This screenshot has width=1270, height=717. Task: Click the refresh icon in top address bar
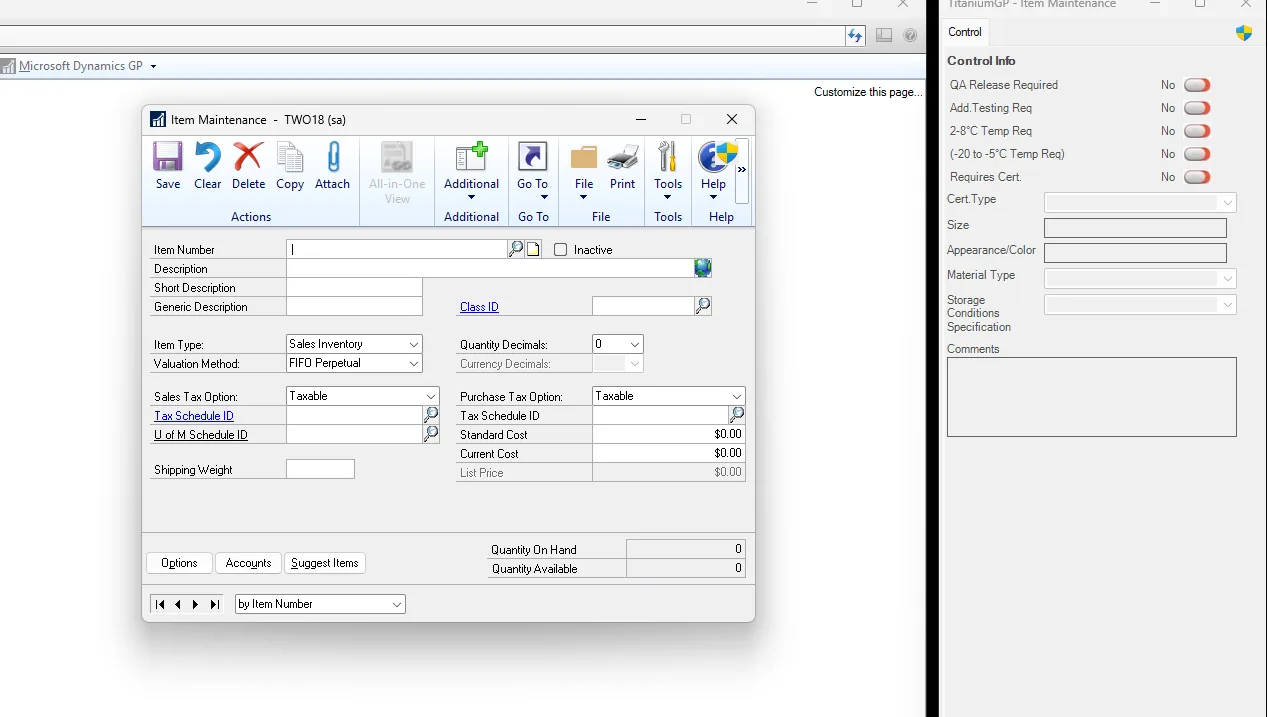(x=855, y=35)
